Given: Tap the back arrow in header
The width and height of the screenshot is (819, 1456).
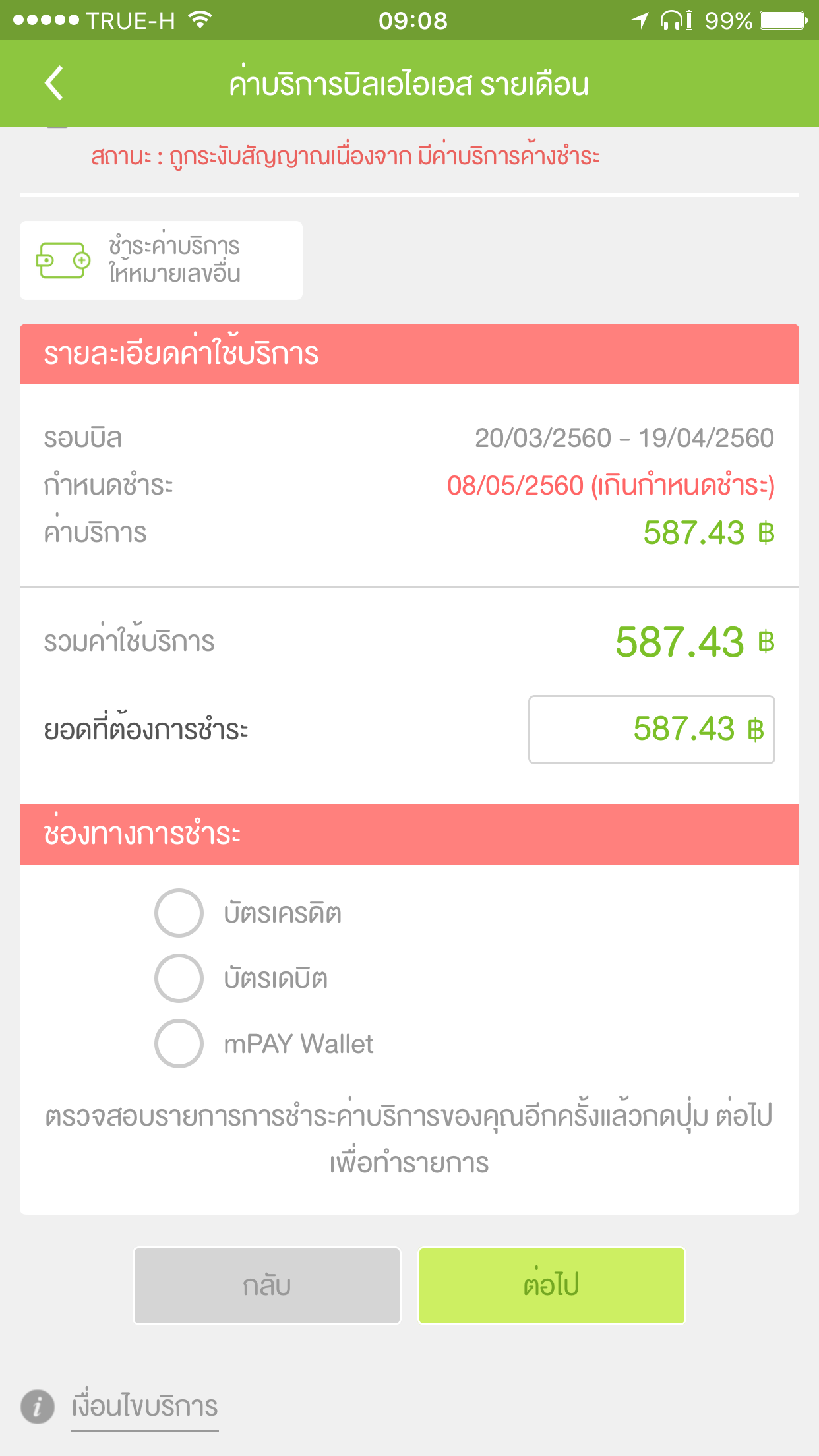Looking at the screenshot, I should [x=54, y=83].
